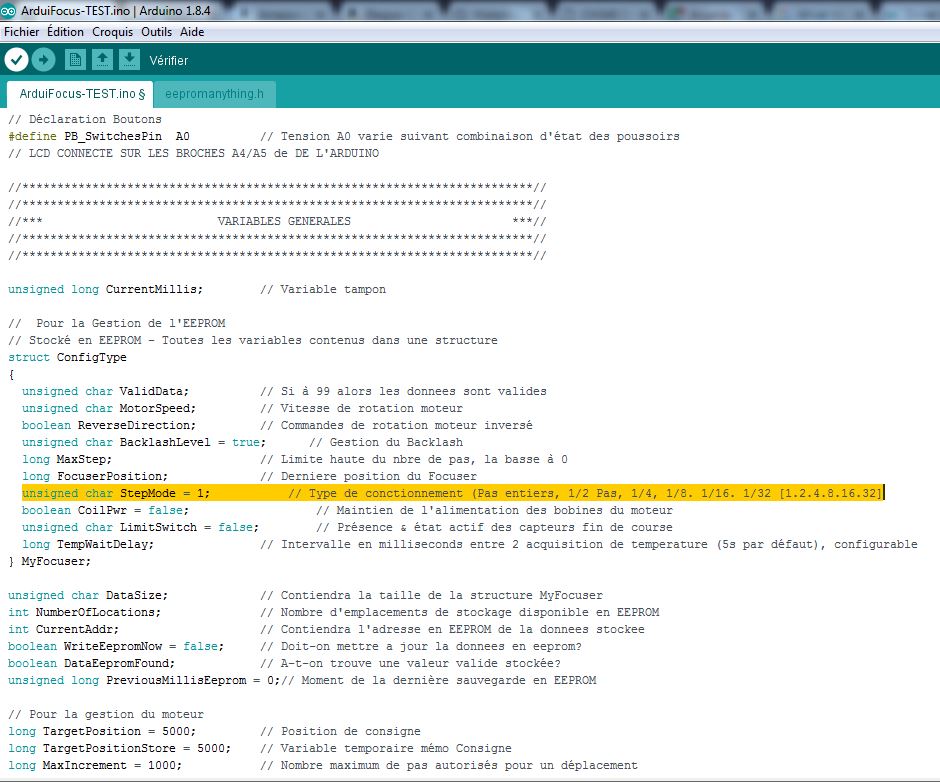This screenshot has height=782, width=940.
Task: Click the '// Déclaration Boutons' comment
Action: click(85, 119)
